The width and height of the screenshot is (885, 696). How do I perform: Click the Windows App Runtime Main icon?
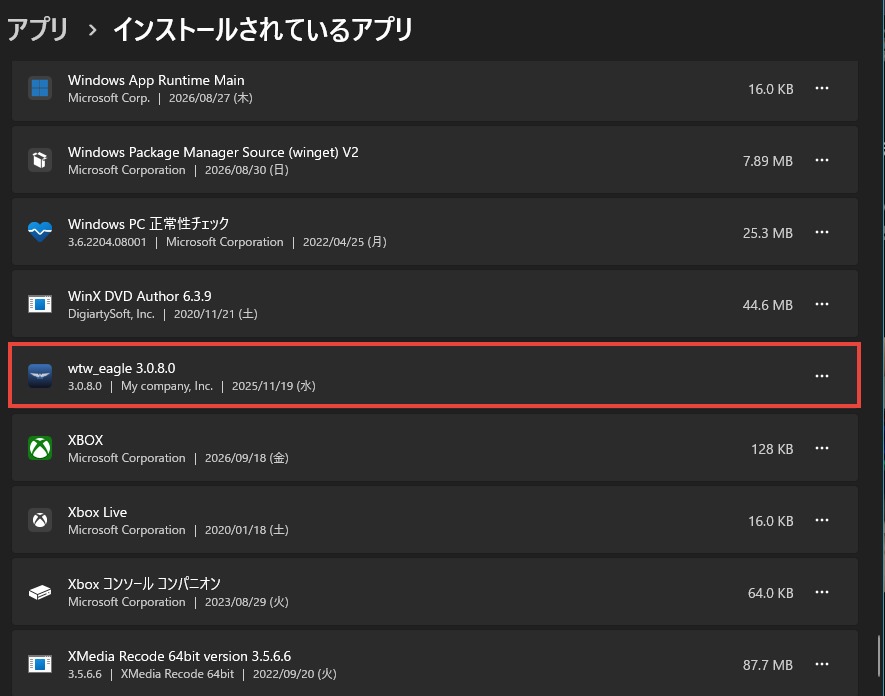[x=40, y=88]
